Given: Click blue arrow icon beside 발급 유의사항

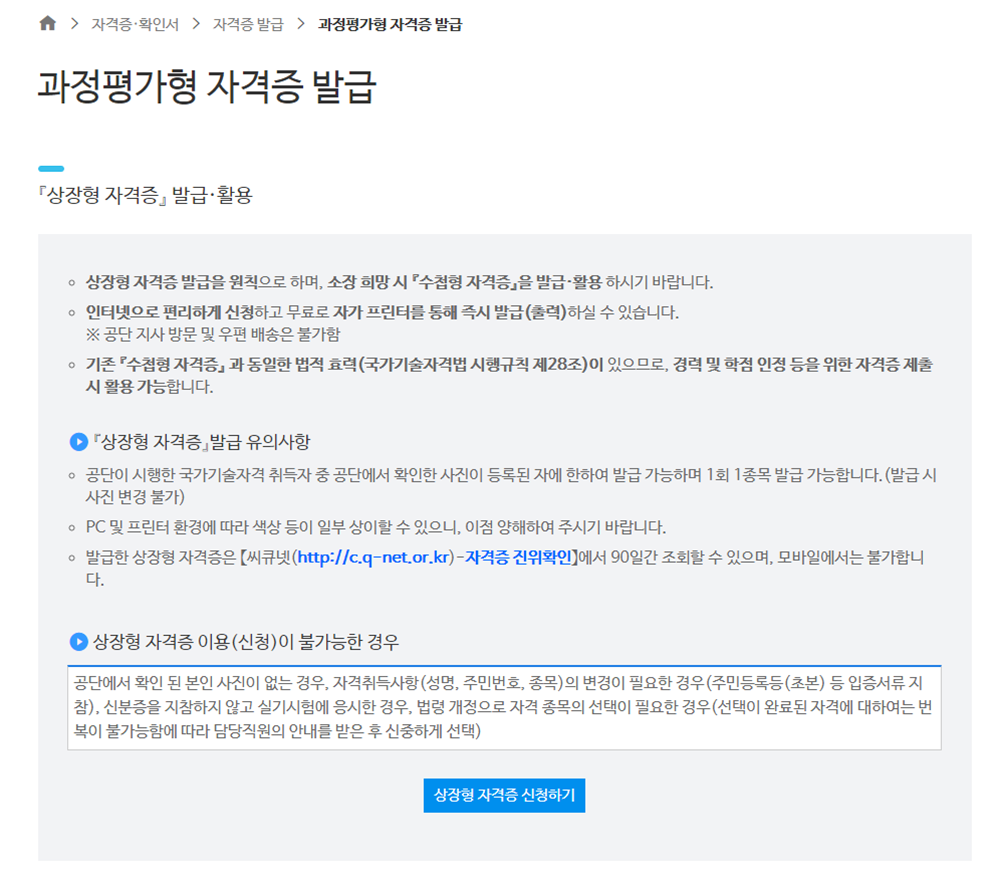Looking at the screenshot, I should pos(79,442).
